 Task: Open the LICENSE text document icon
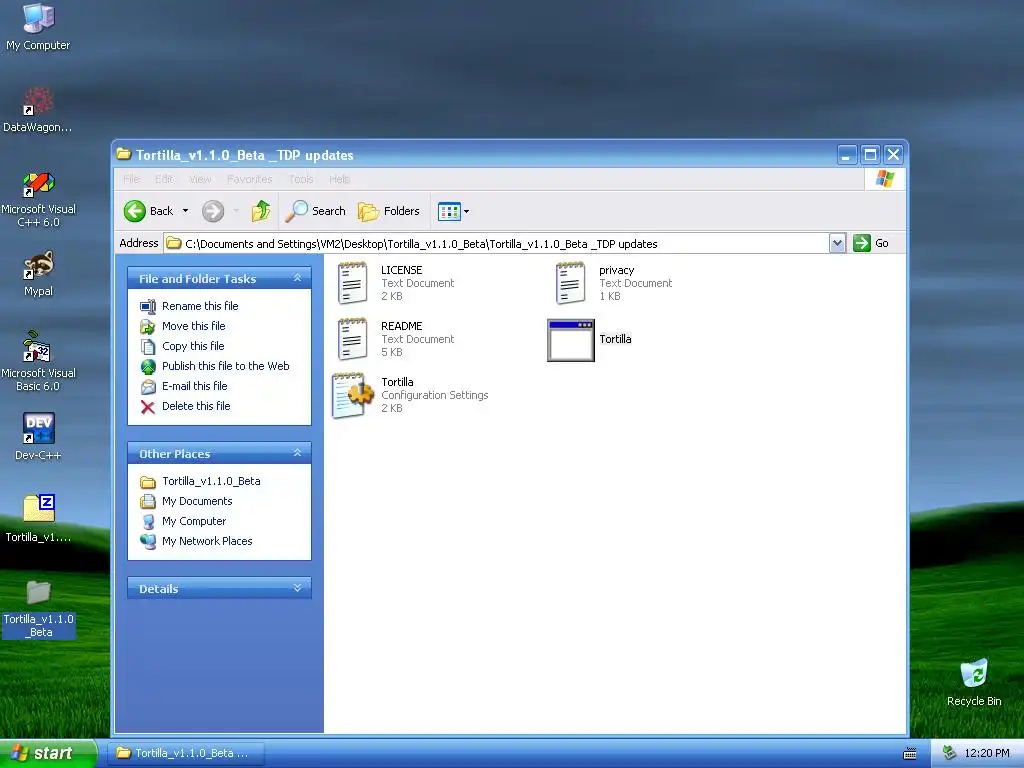[353, 283]
